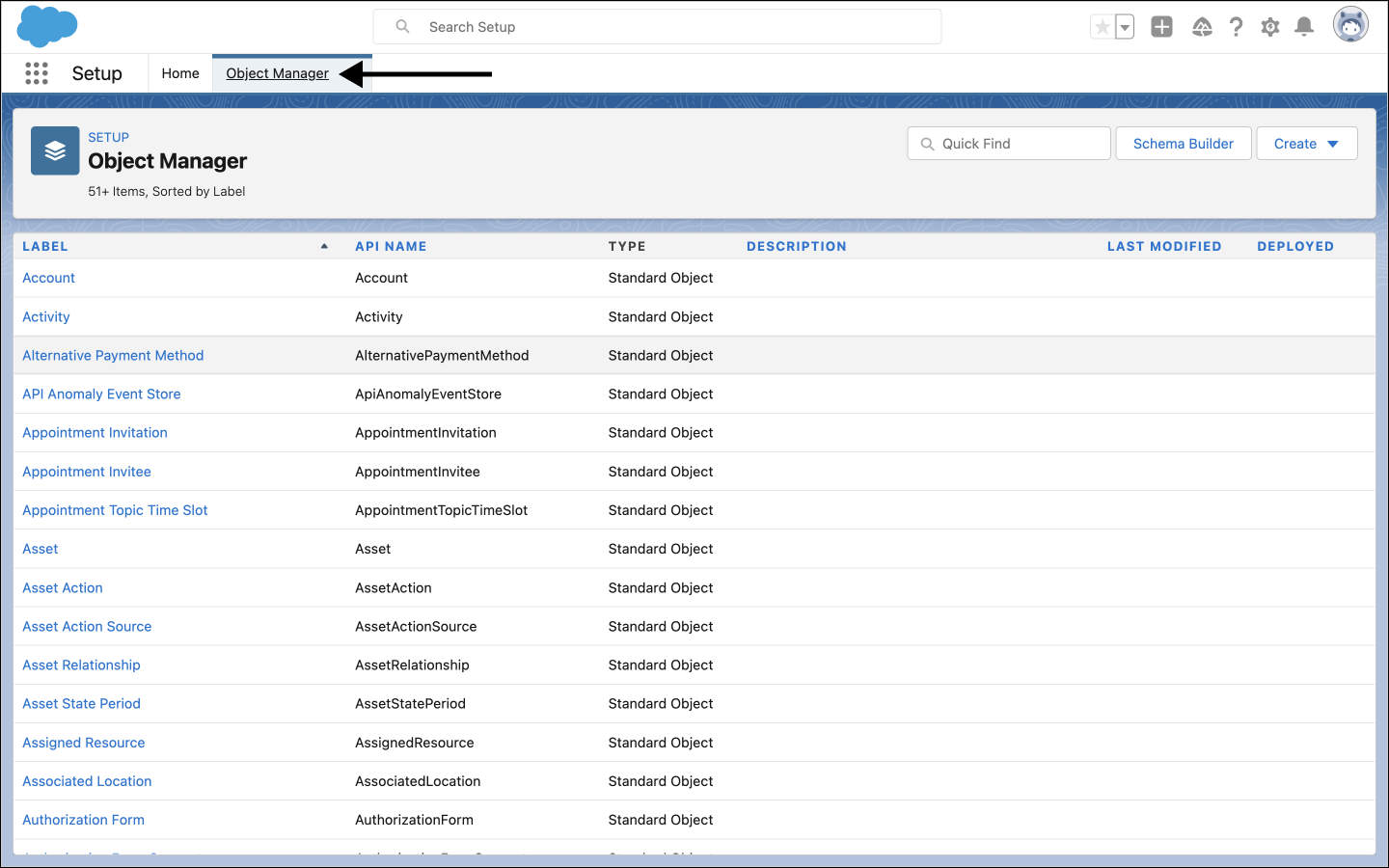1389x868 pixels.
Task: Open the Help question mark icon
Action: pos(1236,27)
